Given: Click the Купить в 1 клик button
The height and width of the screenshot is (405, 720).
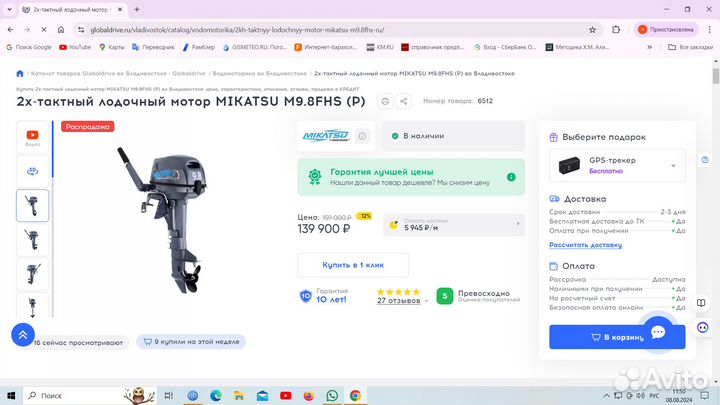Looking at the screenshot, I should 353,265.
